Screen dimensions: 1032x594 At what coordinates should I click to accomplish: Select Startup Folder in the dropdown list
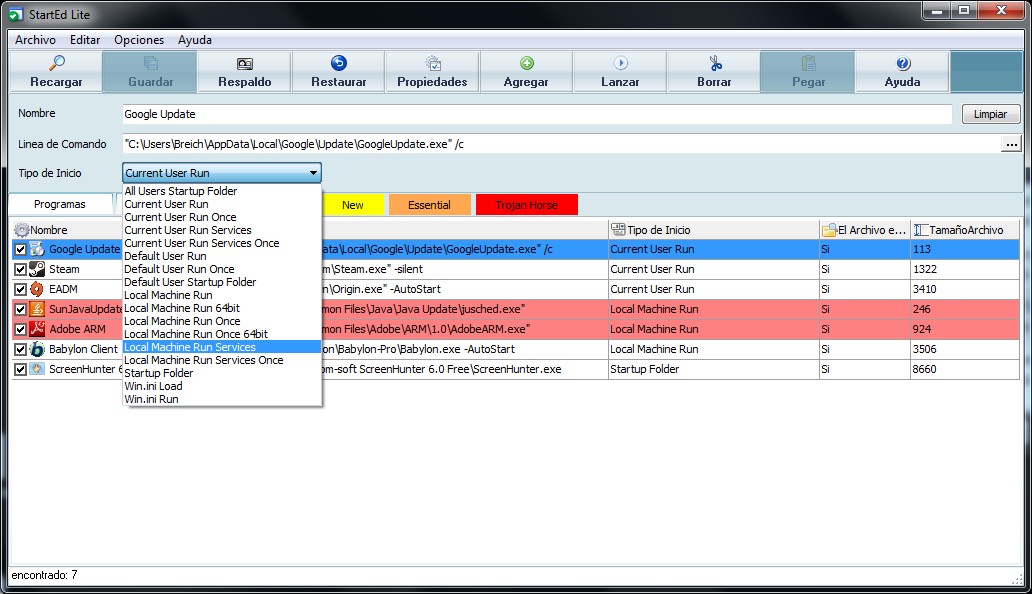click(x=222, y=373)
